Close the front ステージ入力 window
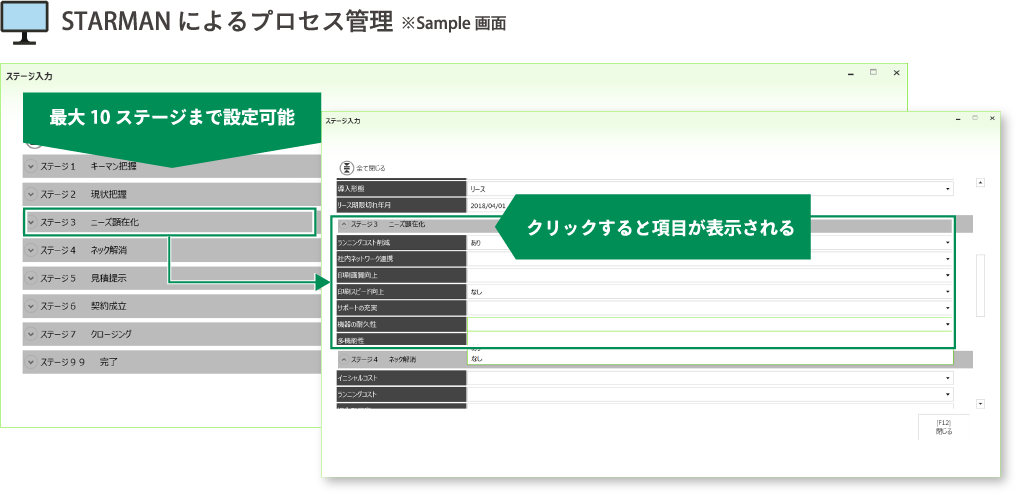Viewport: 1020px width, 497px height. (x=992, y=118)
